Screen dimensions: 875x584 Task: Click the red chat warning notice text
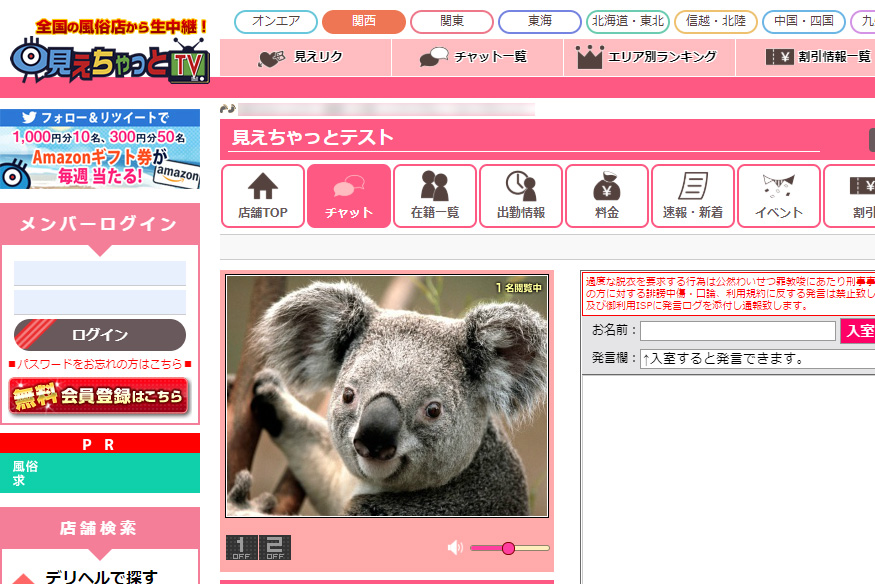tap(729, 294)
